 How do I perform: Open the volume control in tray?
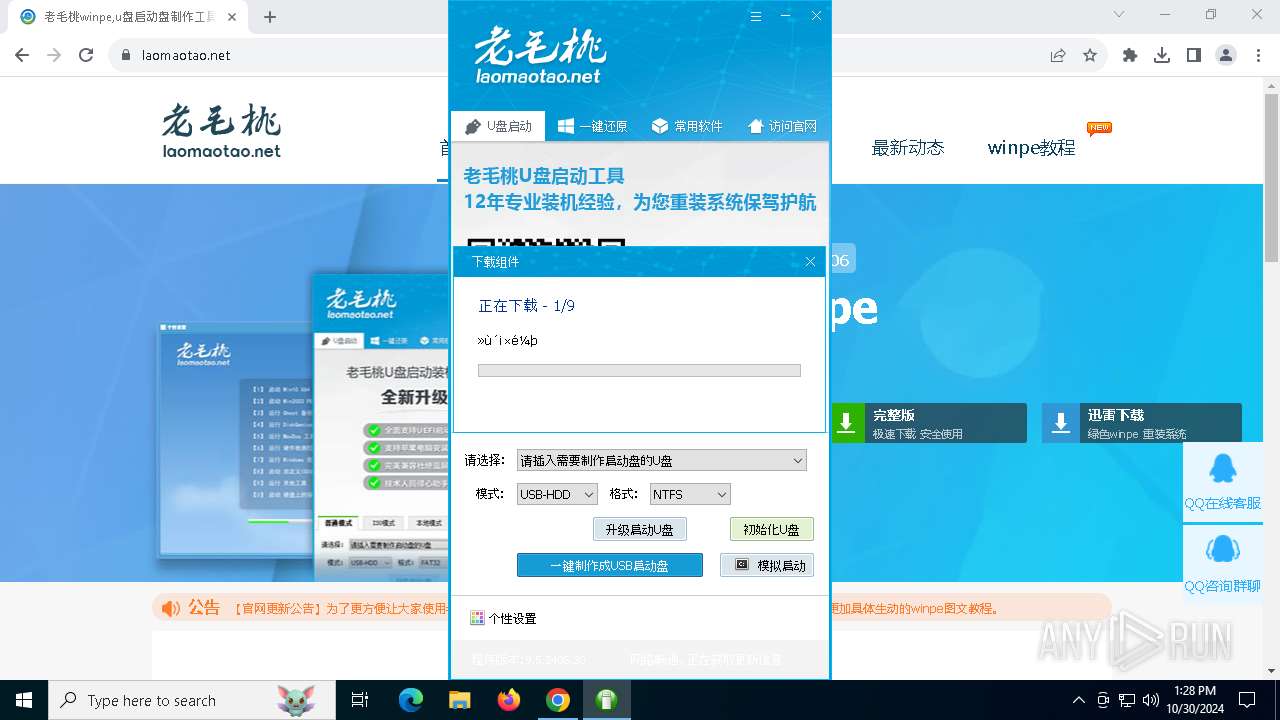click(1150, 700)
